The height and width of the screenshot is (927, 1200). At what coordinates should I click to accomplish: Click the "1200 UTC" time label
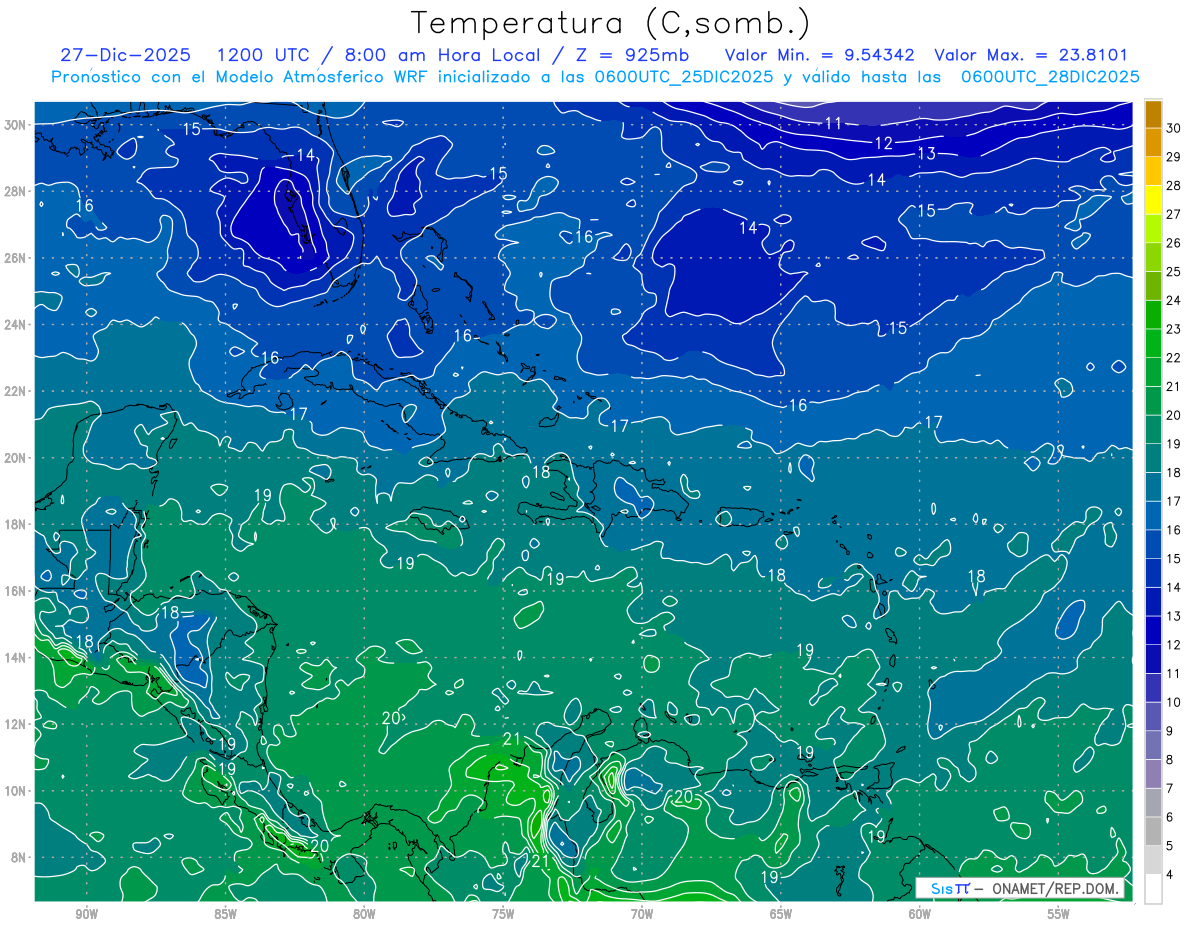click(263, 55)
